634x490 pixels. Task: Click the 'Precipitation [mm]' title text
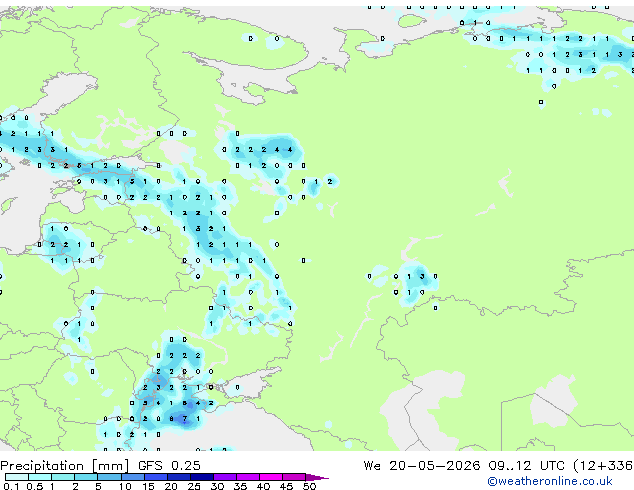click(65, 466)
